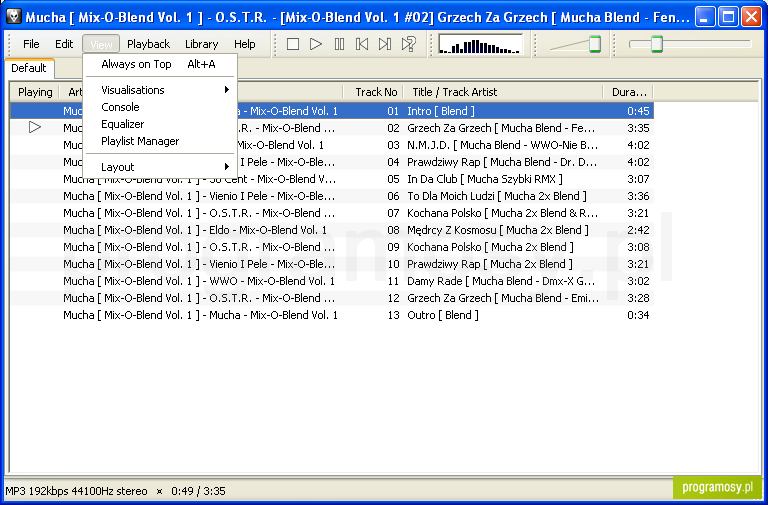
Task: Select track 08 Mędrcy Z Kosmosu
Action: pos(332,230)
